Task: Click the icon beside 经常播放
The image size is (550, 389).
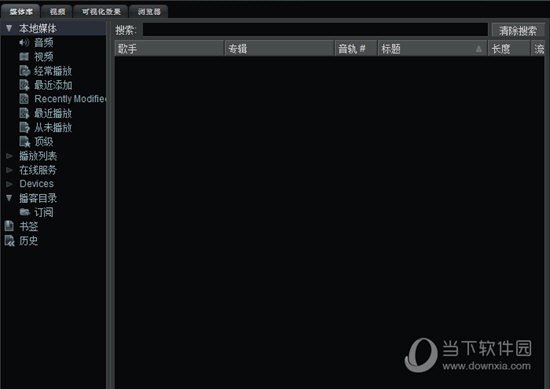Action: click(24, 71)
